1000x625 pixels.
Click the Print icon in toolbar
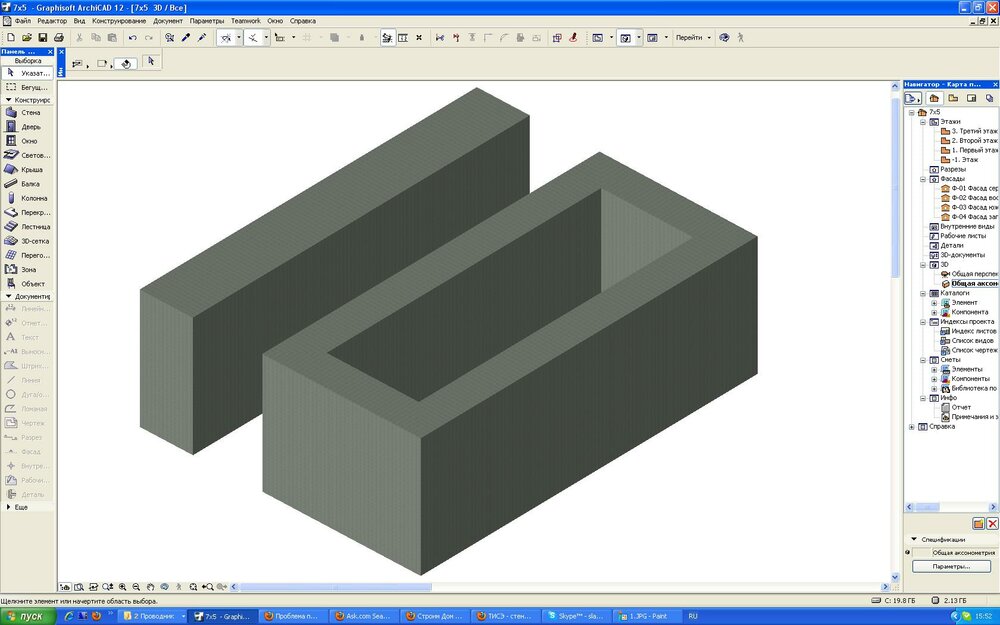click(59, 38)
